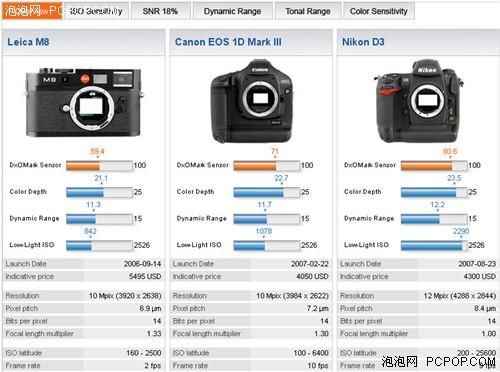Select Leica low-light ISO value 842

point(90,231)
